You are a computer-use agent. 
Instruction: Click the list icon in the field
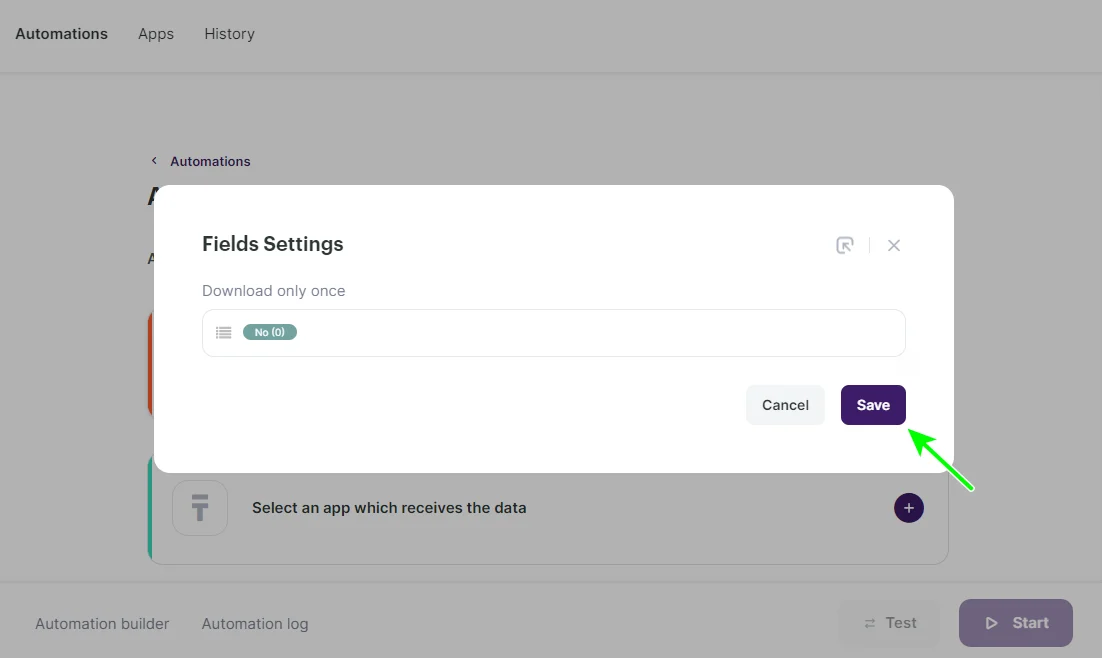pos(224,332)
